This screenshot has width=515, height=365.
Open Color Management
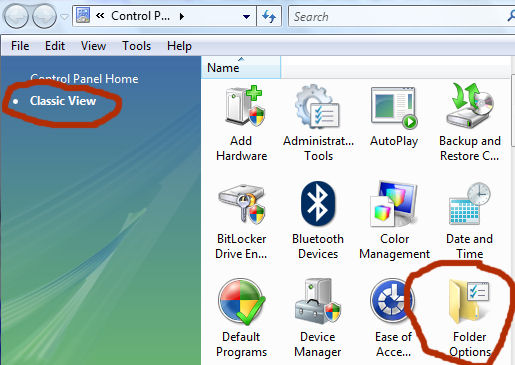click(x=394, y=221)
